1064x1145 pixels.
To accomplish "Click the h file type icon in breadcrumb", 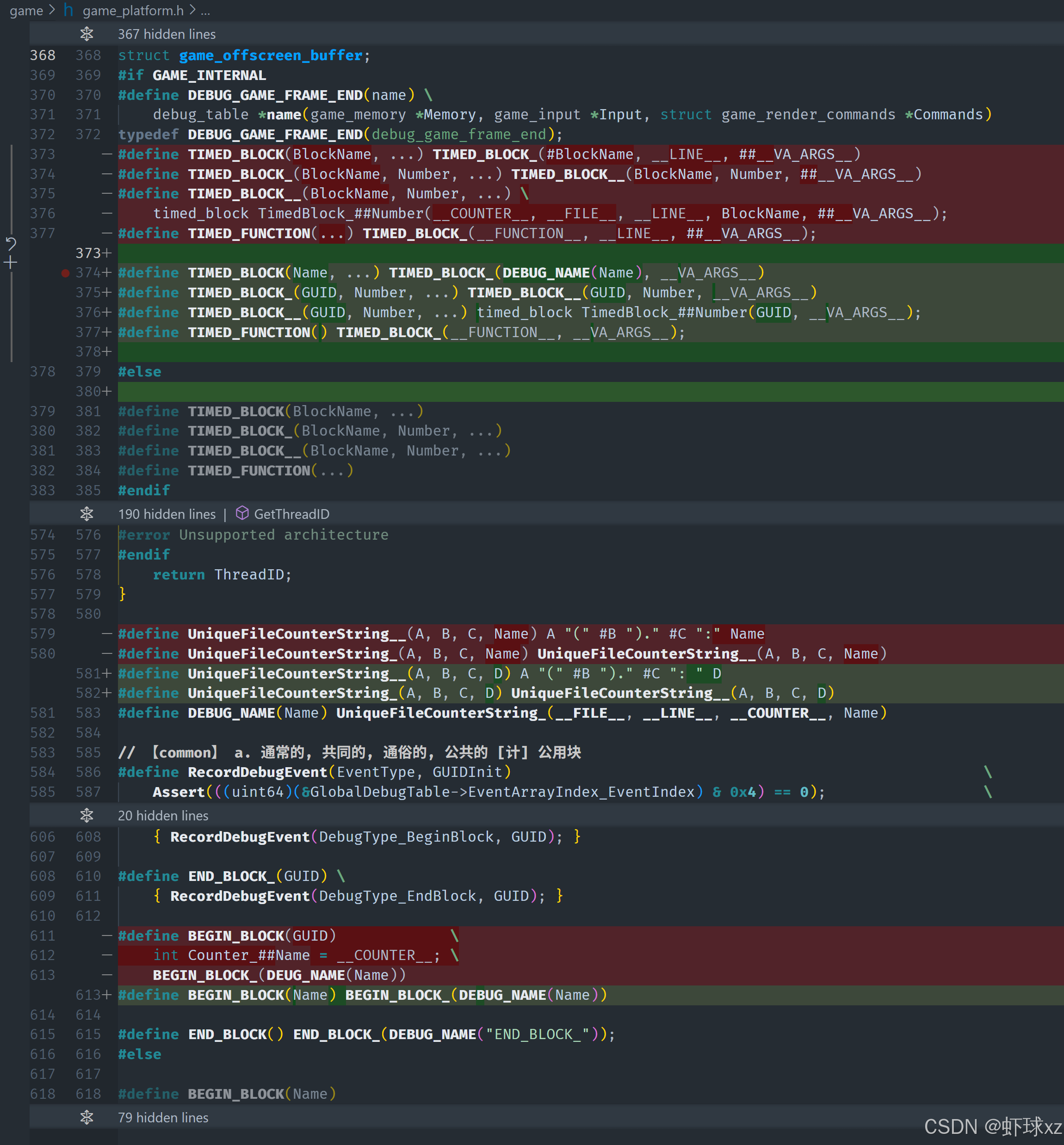I will (x=68, y=10).
